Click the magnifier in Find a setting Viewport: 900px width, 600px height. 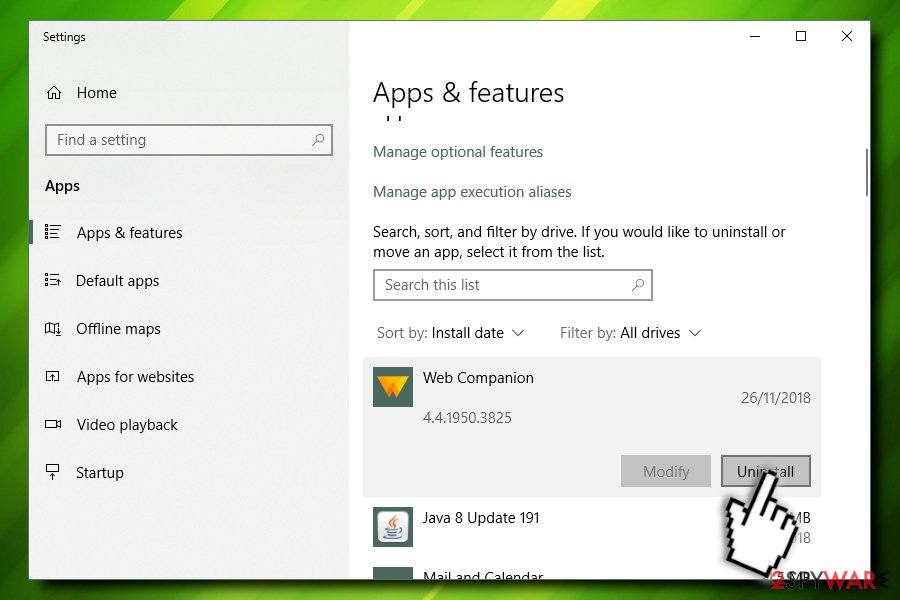coord(318,140)
